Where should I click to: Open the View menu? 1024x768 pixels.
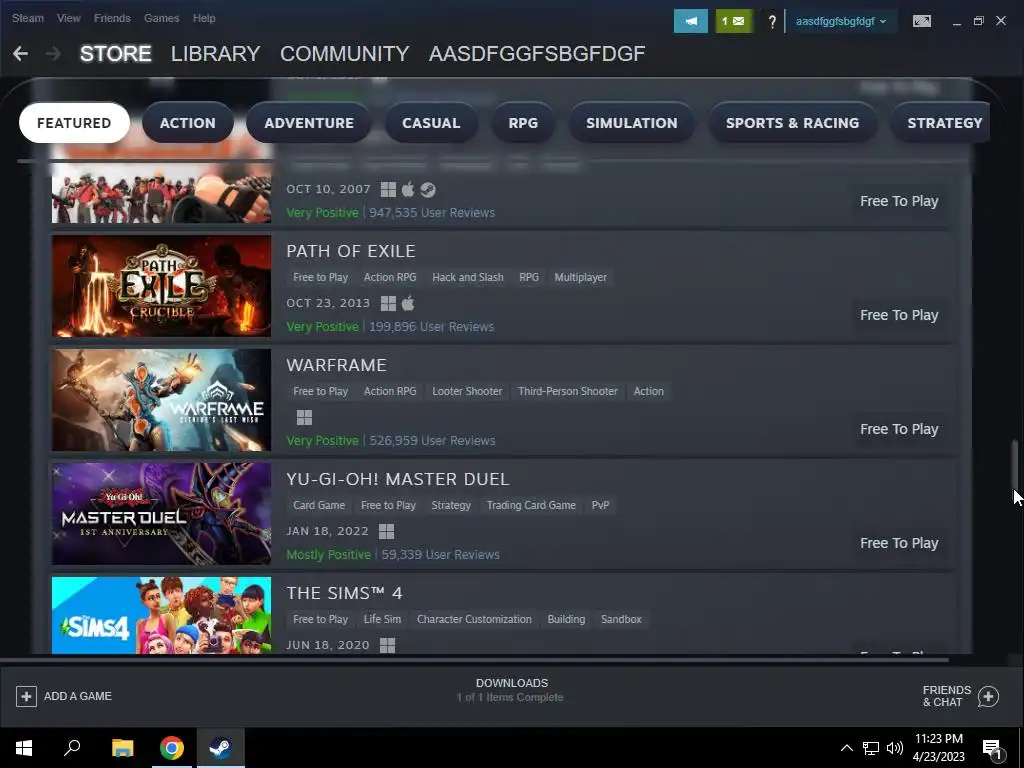(x=69, y=18)
